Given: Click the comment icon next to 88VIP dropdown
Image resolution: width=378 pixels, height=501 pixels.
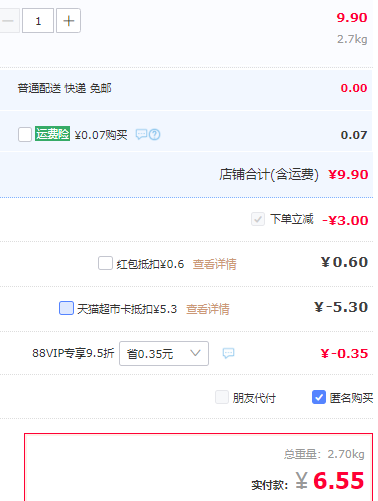Looking at the screenshot, I should pyautogui.click(x=228, y=353).
